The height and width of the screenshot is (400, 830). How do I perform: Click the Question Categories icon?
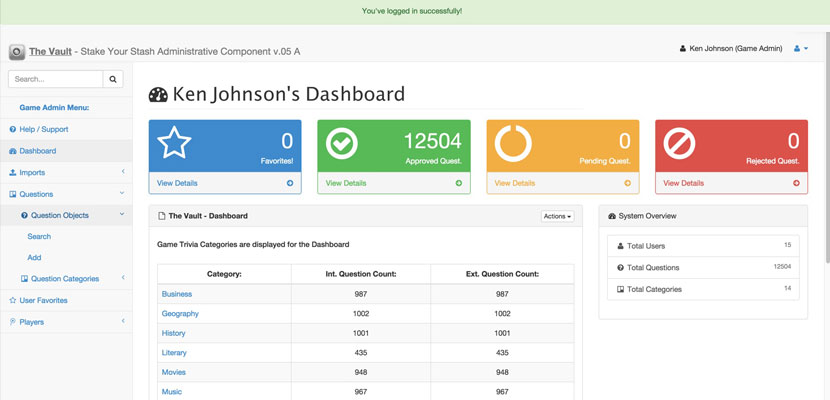click(x=24, y=278)
